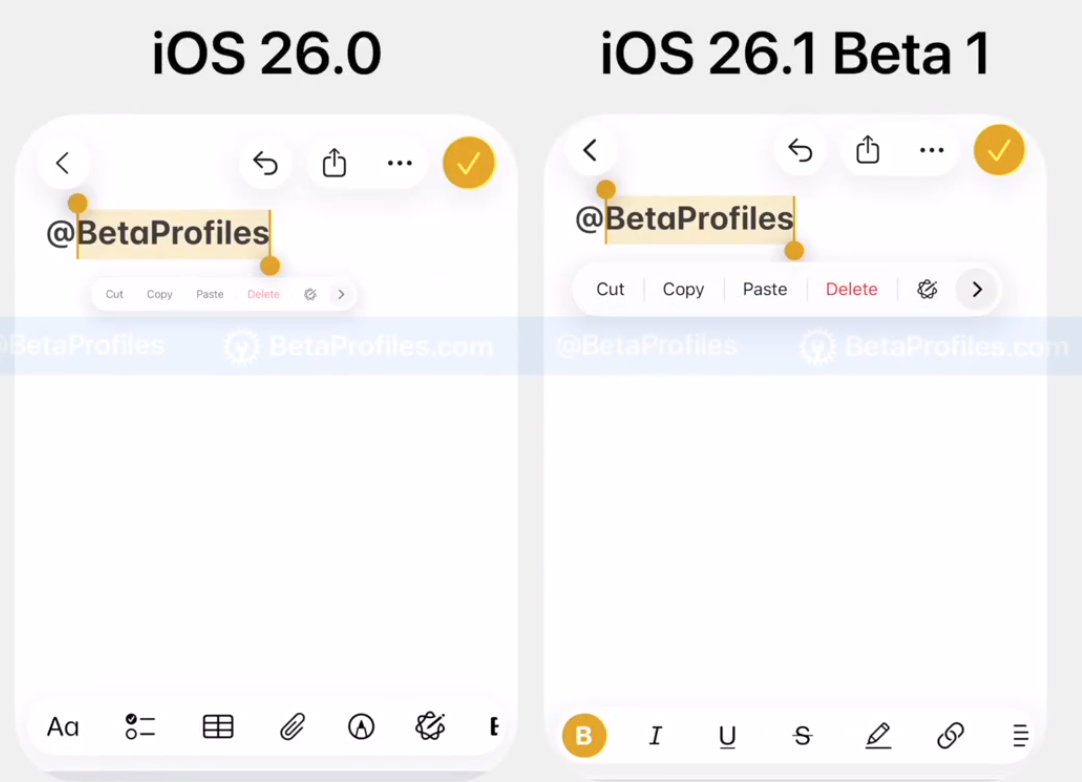Expand the small edit menu chevron under iOS 26.0
Image resolution: width=1082 pixels, height=782 pixels.
pos(341,295)
